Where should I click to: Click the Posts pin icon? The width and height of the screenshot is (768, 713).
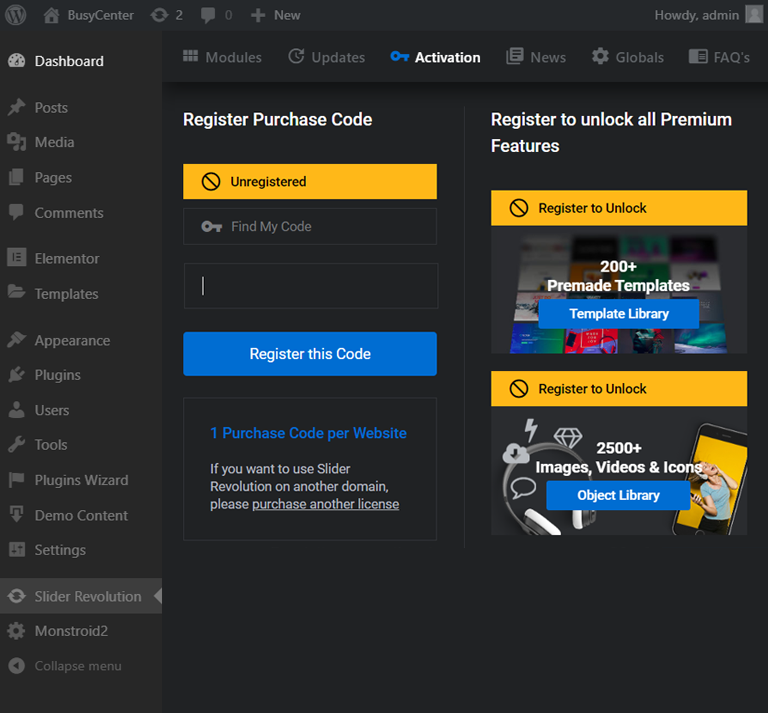pyautogui.click(x=17, y=107)
